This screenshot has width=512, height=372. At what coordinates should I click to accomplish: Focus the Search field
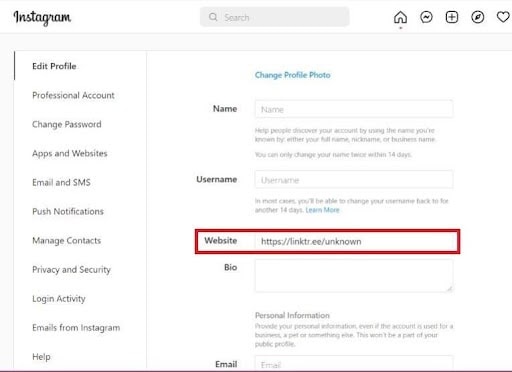tap(275, 17)
